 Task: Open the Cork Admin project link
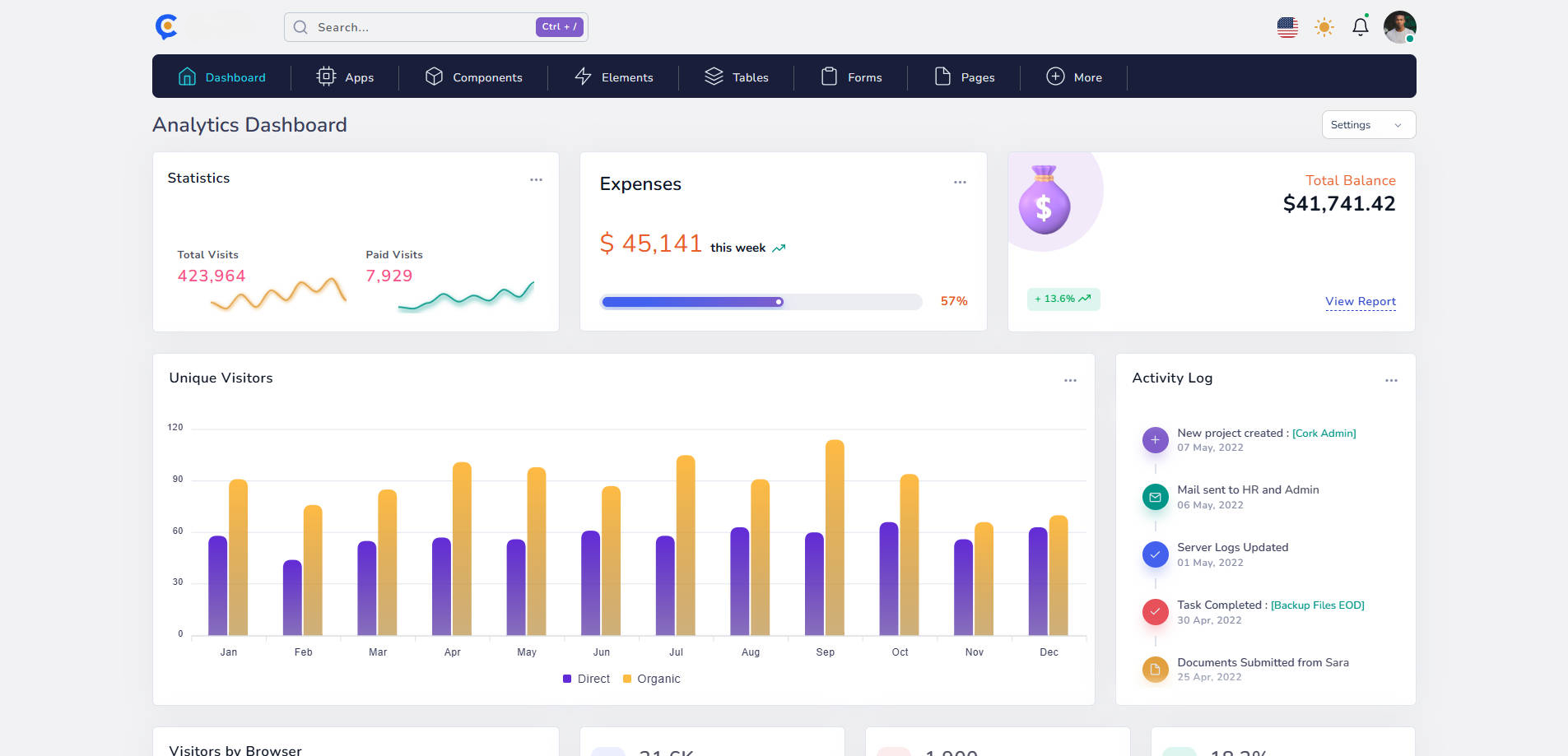click(x=1324, y=433)
